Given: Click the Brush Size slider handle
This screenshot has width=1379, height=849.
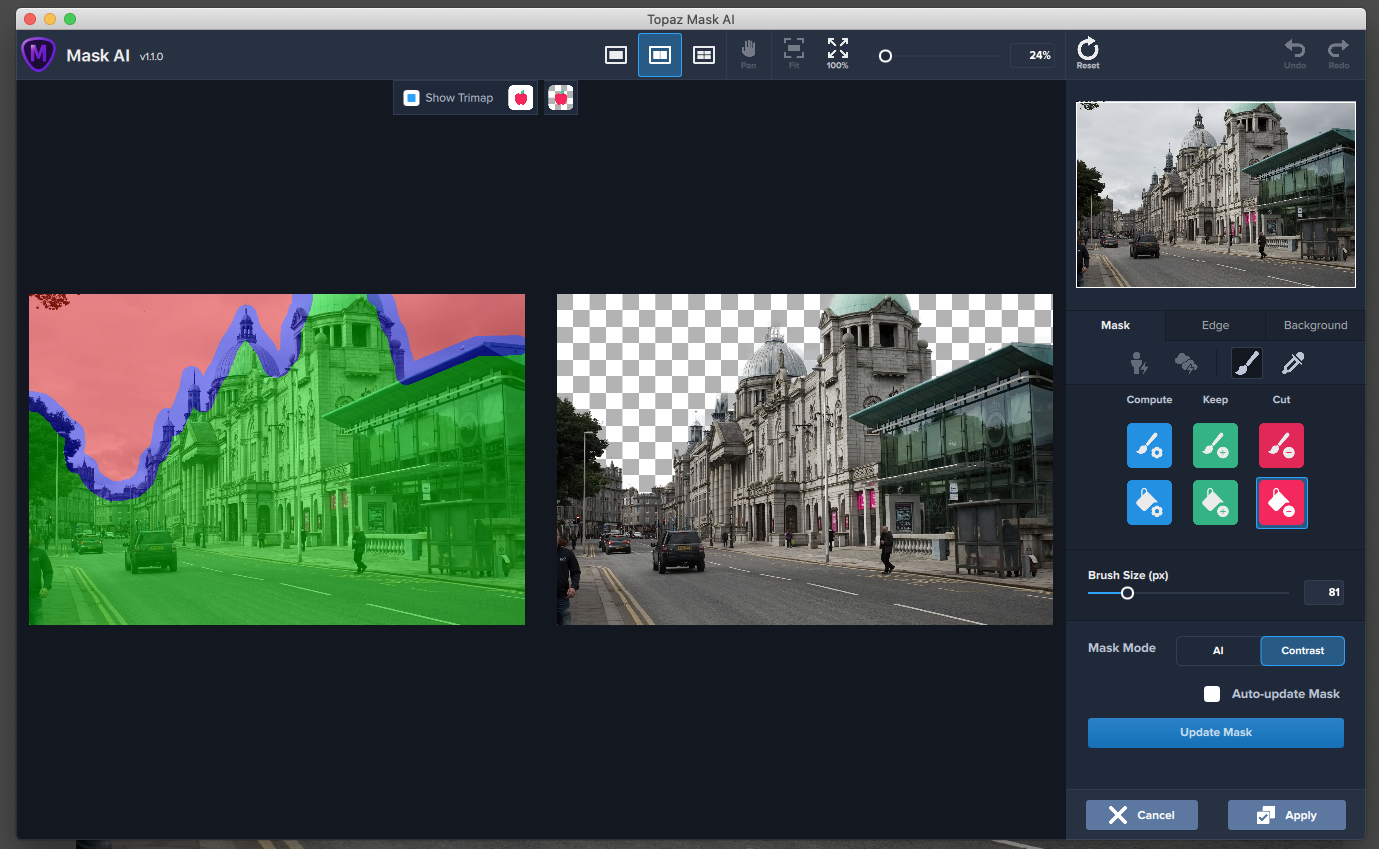Looking at the screenshot, I should click(x=1127, y=593).
